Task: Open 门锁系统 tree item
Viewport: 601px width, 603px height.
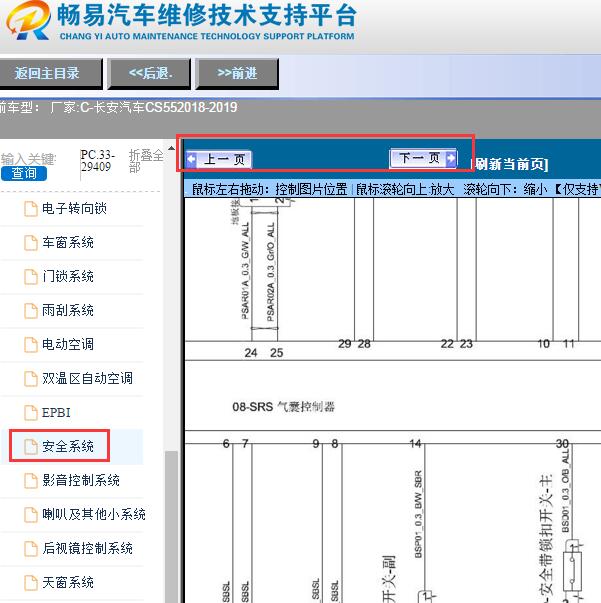Action: tap(68, 277)
